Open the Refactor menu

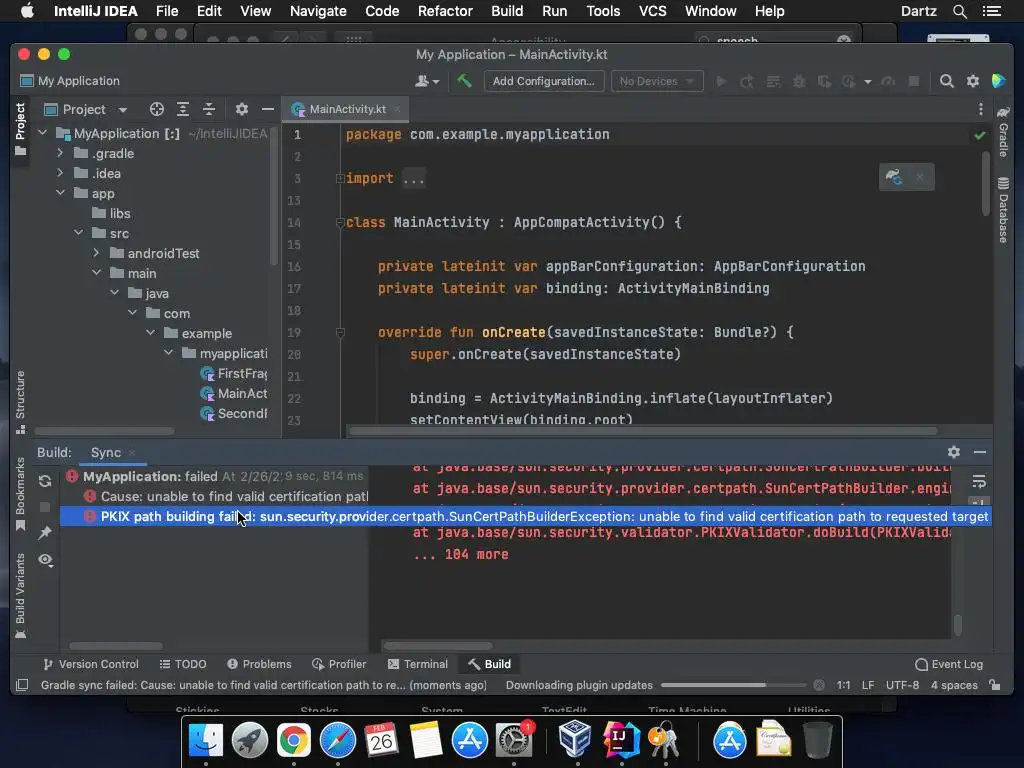point(445,11)
